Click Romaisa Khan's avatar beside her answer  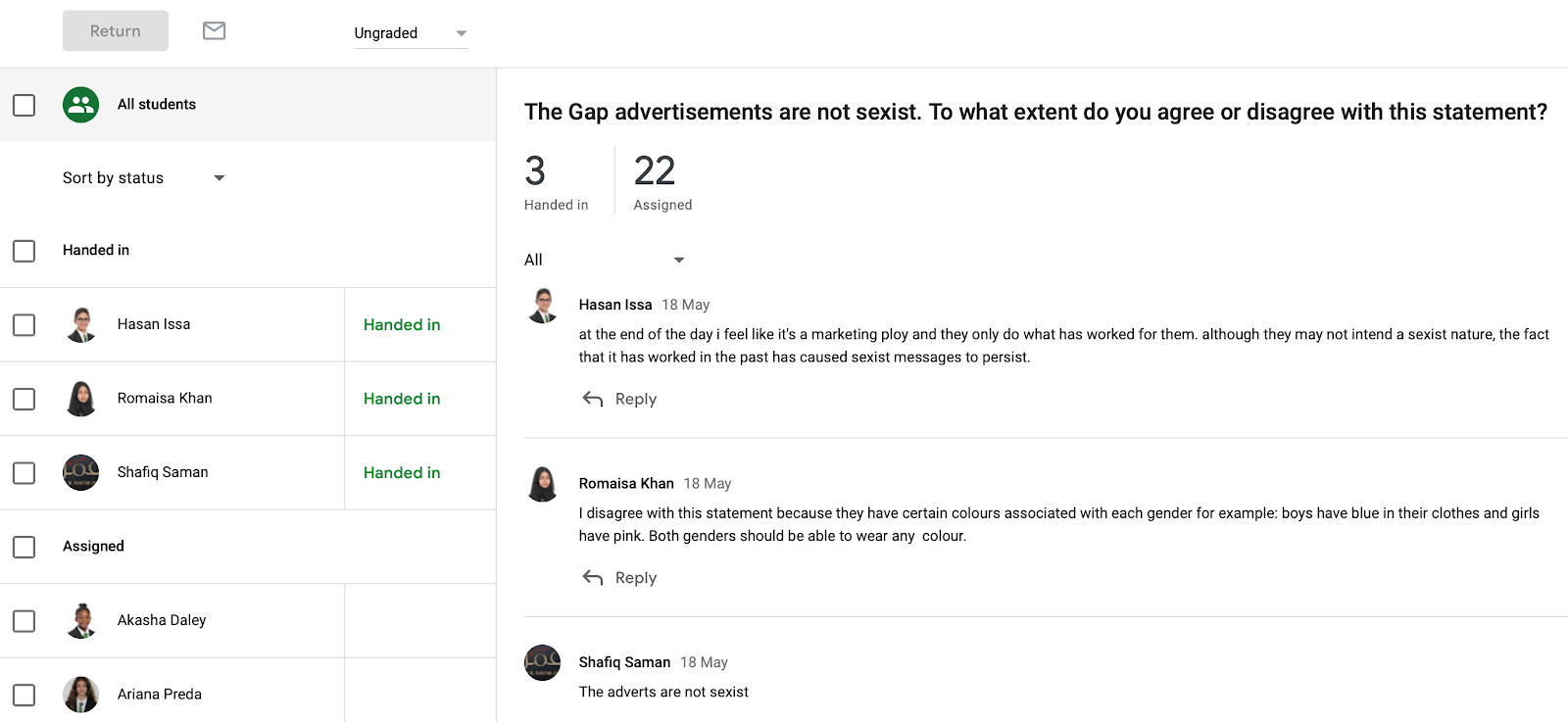coord(543,484)
